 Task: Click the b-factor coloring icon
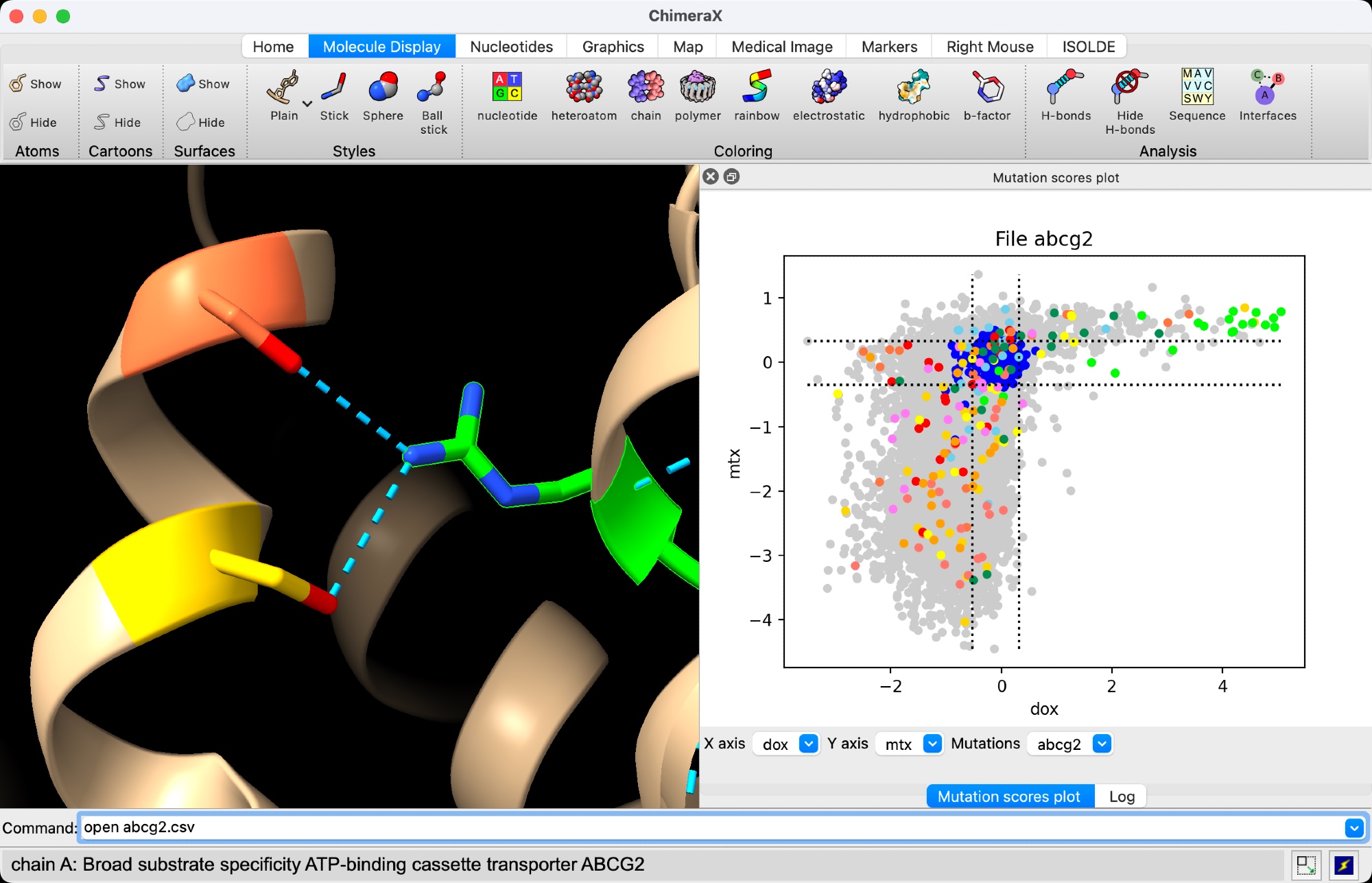coord(986,89)
